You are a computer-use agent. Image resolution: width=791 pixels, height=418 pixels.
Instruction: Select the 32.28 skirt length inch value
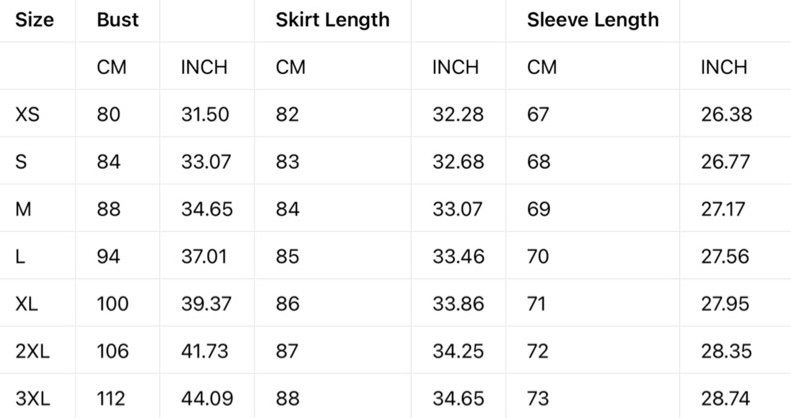point(458,115)
